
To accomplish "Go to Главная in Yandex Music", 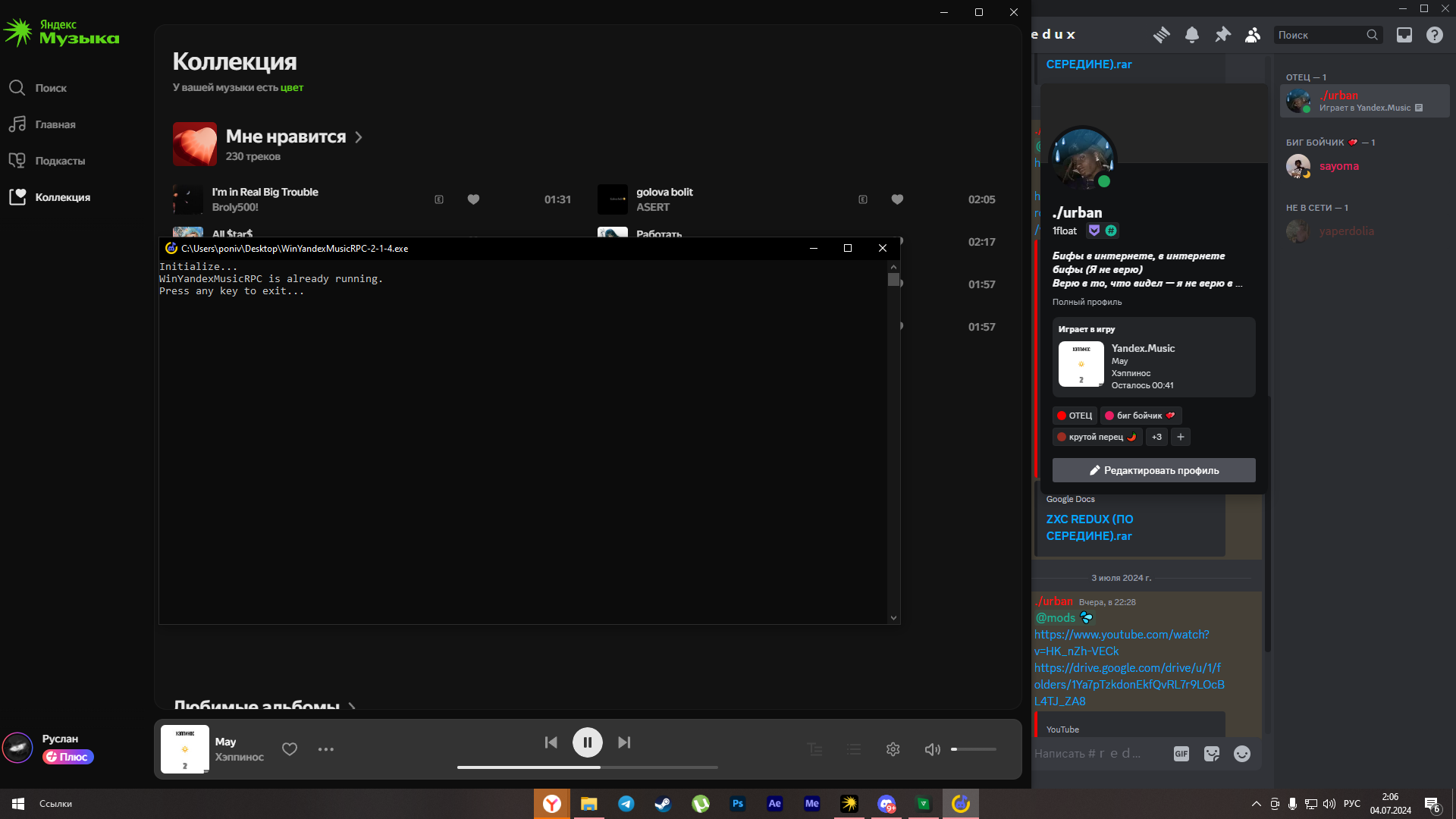I will 42,124.
